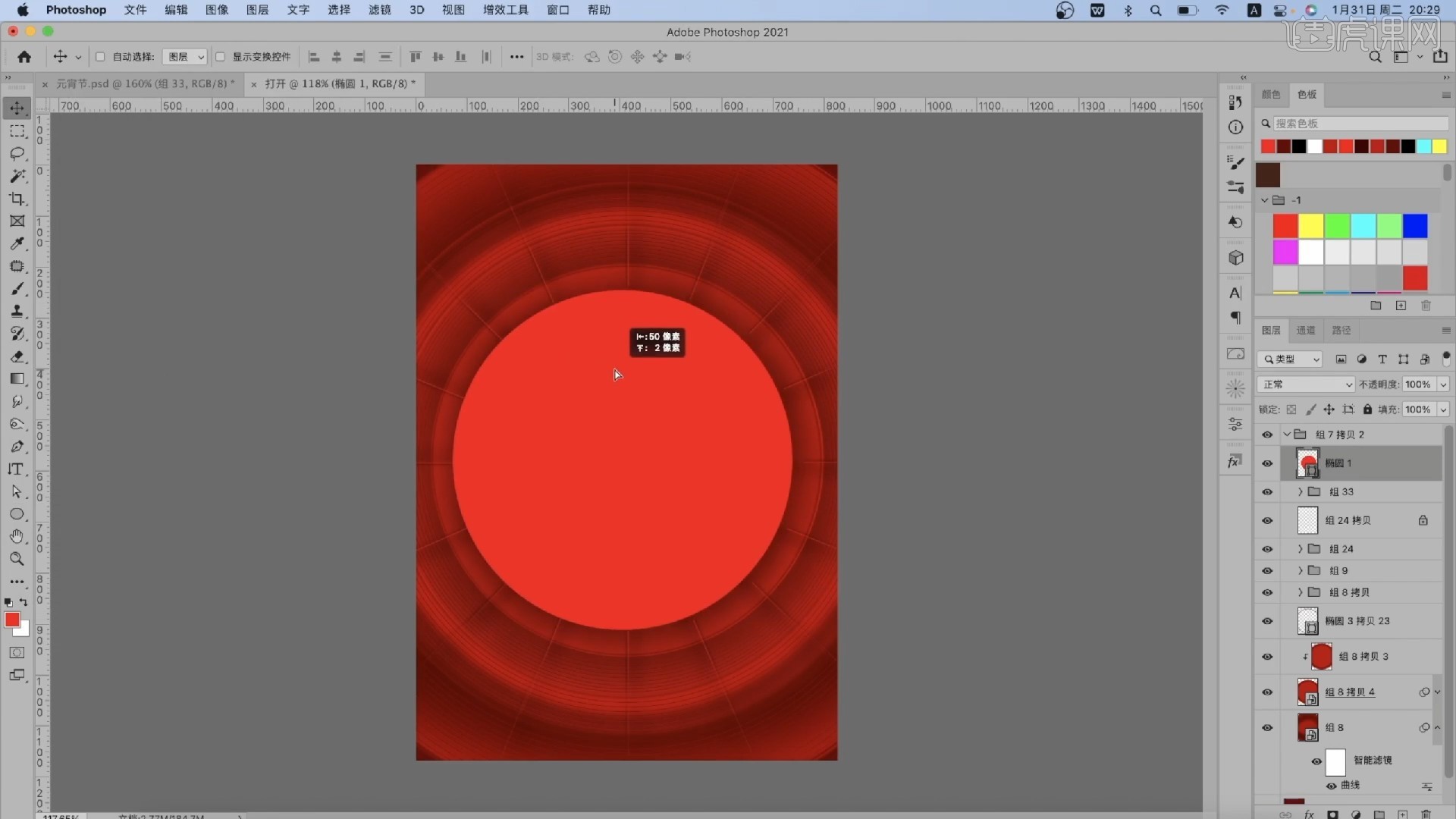Open the 类型 layer filter dropdown
This screenshot has height=819, width=1456.
tap(1290, 359)
